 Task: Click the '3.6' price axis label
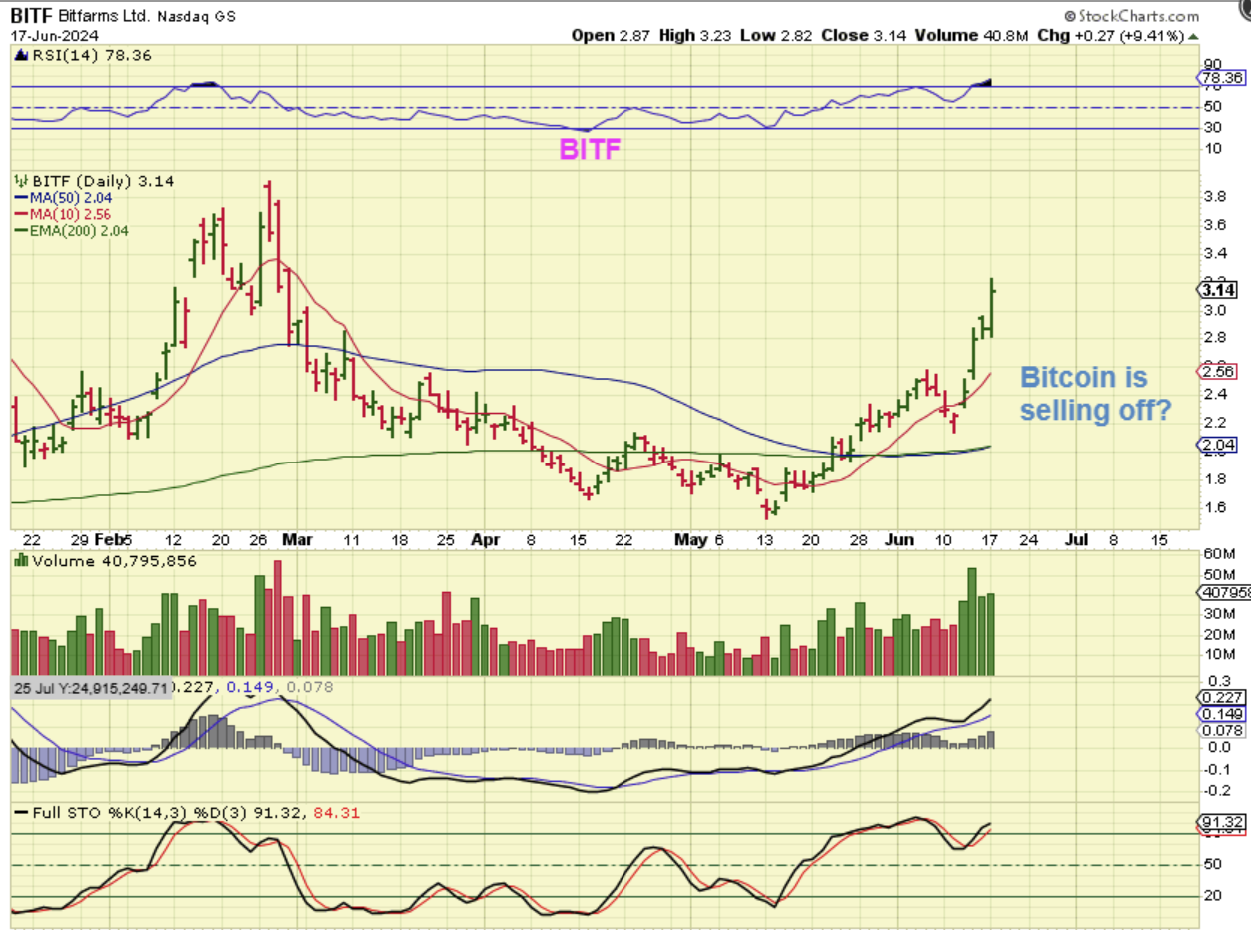pos(1213,225)
